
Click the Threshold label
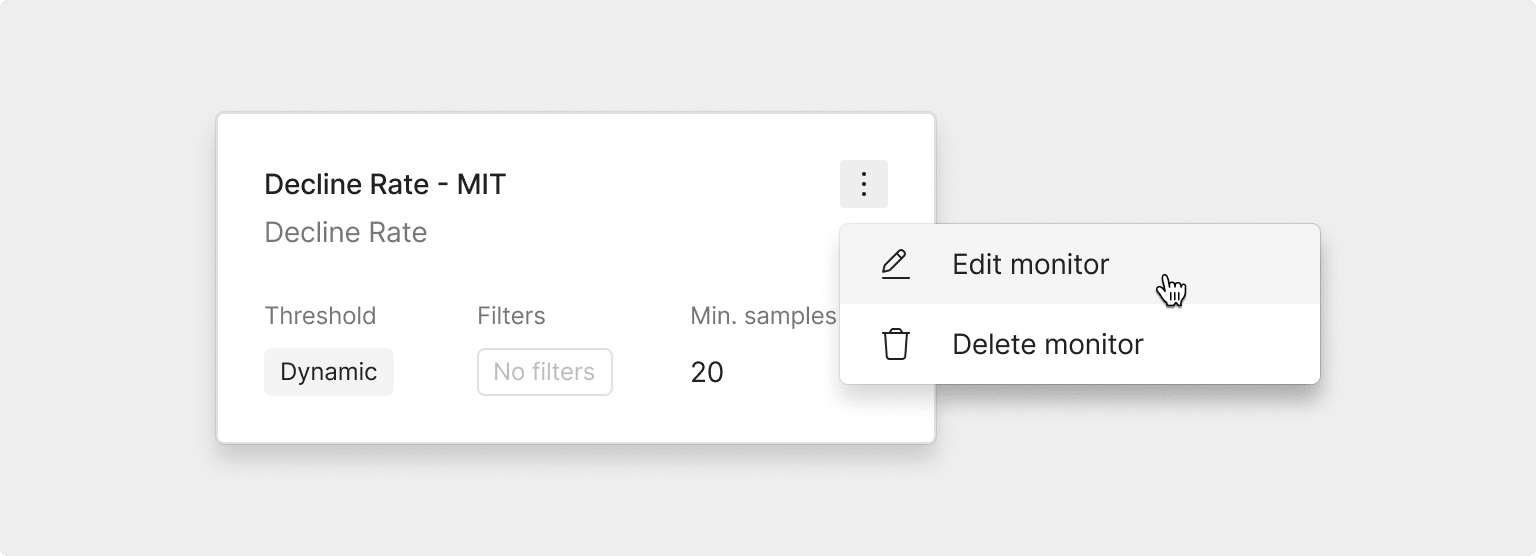[320, 316]
